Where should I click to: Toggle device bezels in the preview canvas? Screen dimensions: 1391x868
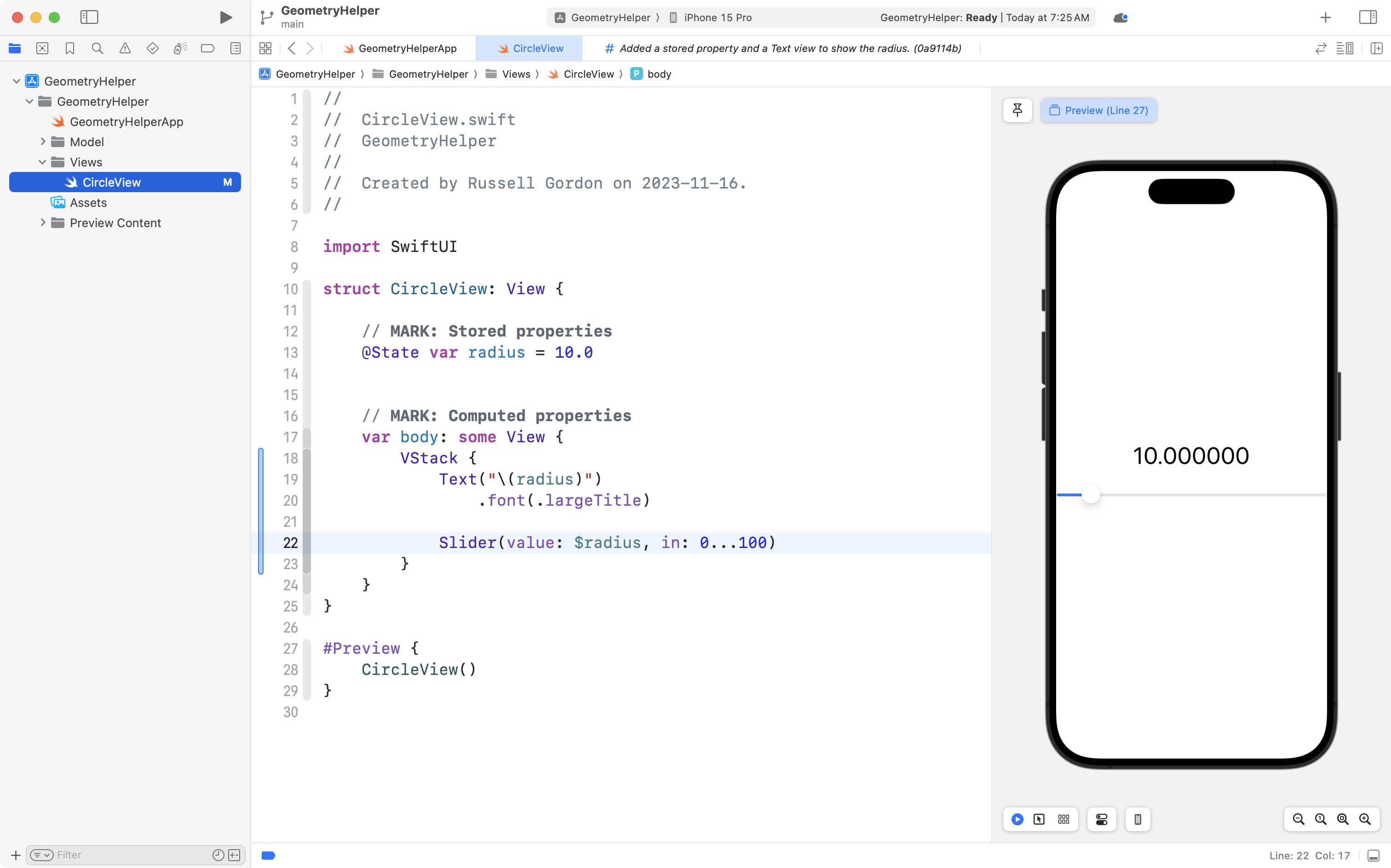[1137, 819]
